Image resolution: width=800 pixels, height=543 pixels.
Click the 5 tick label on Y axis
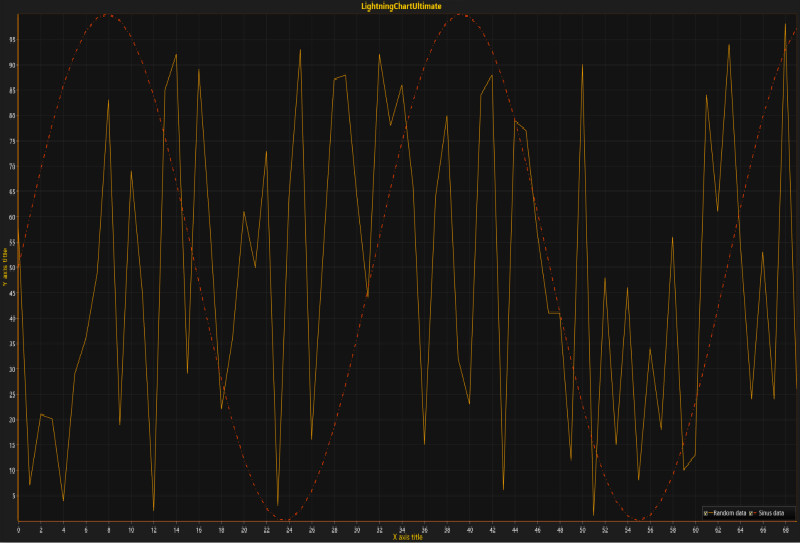[12, 495]
